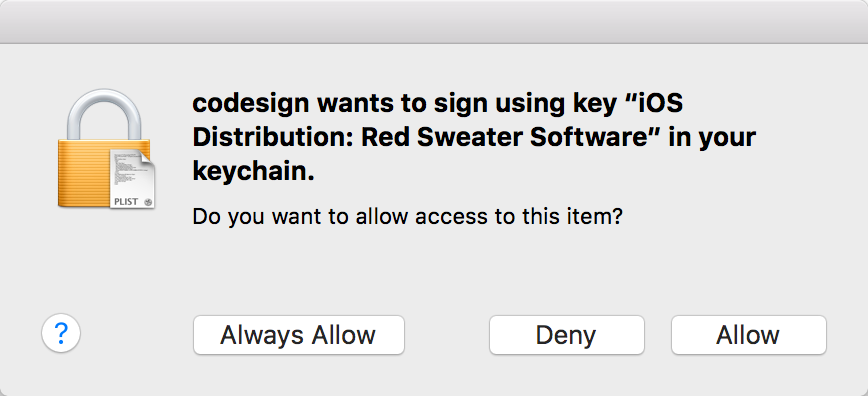Click the golden padlock icon
Screen dimensions: 868x396
(104, 148)
